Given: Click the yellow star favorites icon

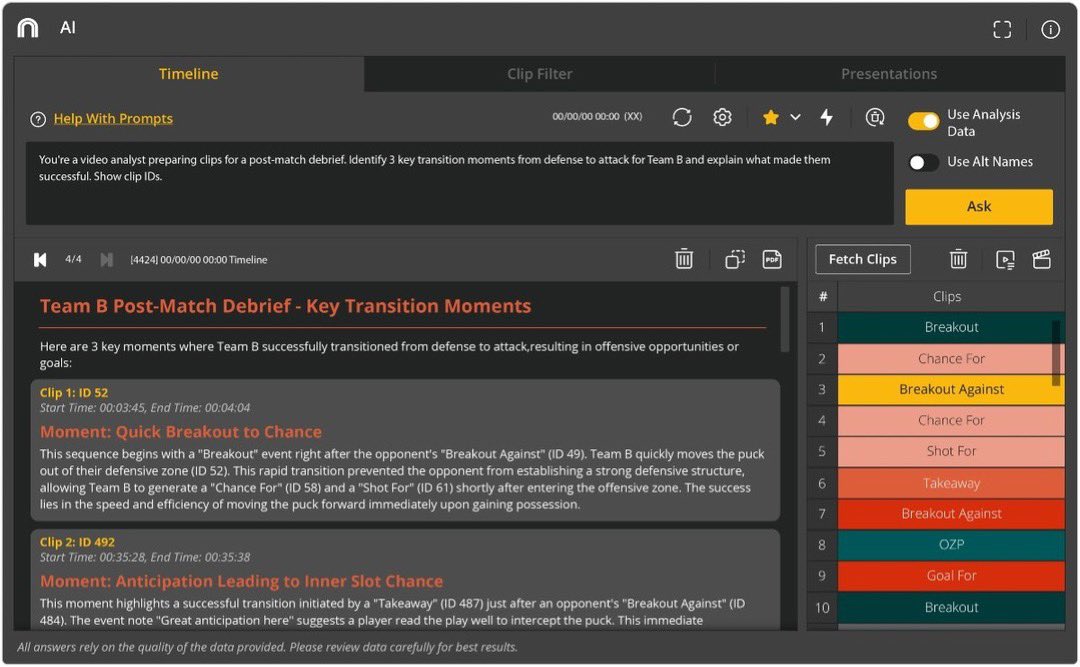Looking at the screenshot, I should pos(771,117).
